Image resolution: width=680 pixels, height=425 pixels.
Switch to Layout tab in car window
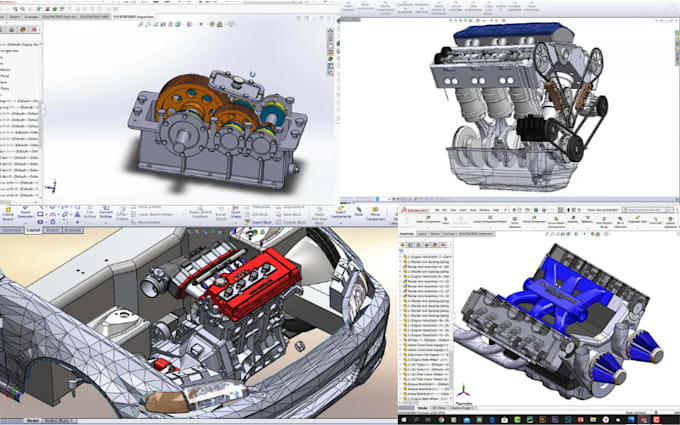click(33, 230)
